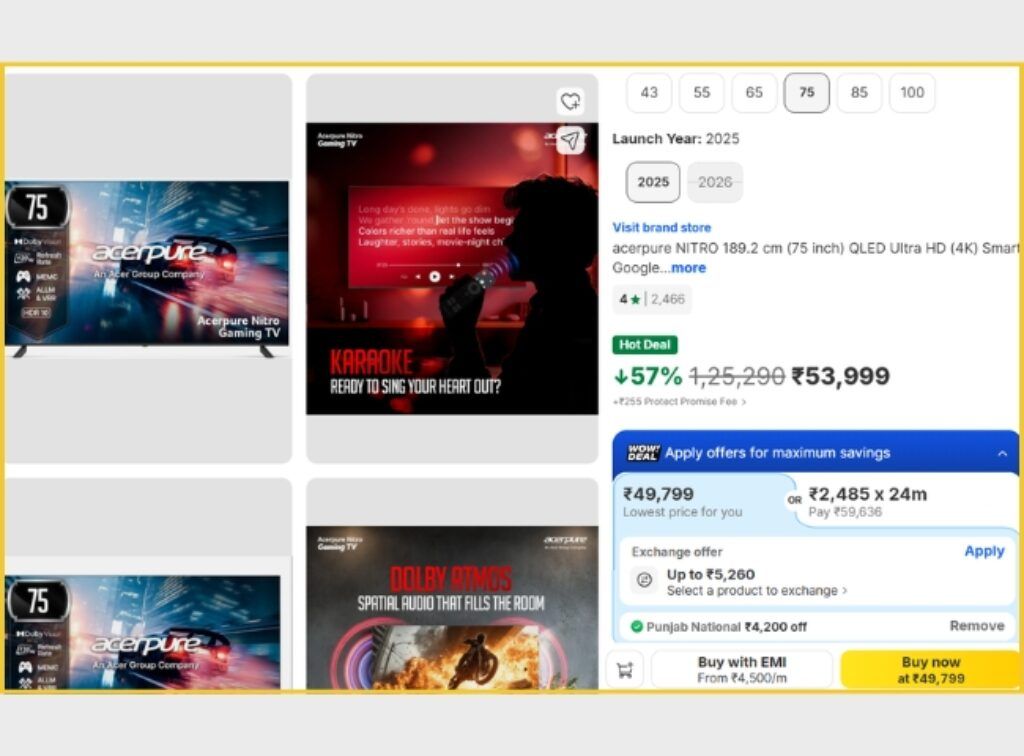Select 65 inch size option
Screen dimensions: 1024x756
click(x=754, y=93)
